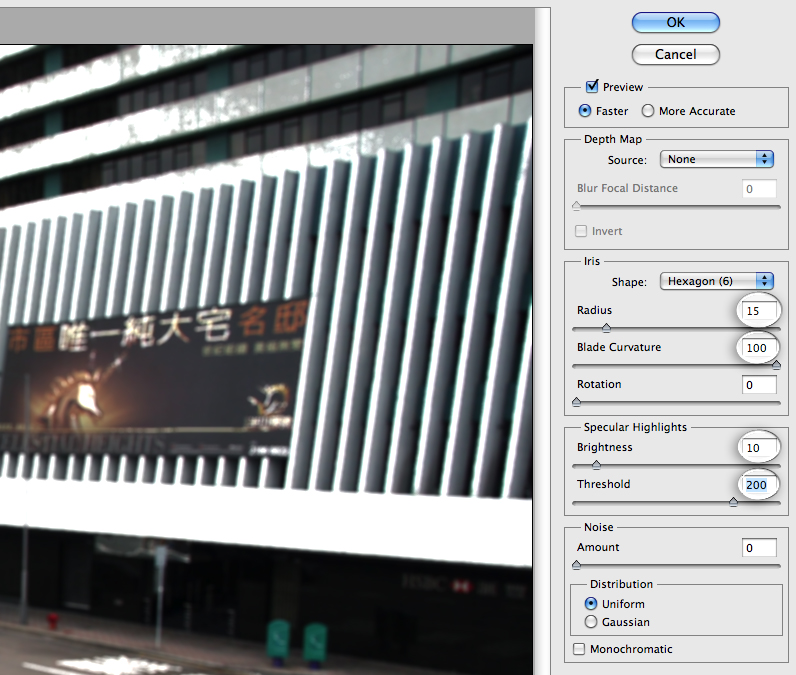This screenshot has height=675, width=796.
Task: Select the Faster preview option
Action: [585, 111]
